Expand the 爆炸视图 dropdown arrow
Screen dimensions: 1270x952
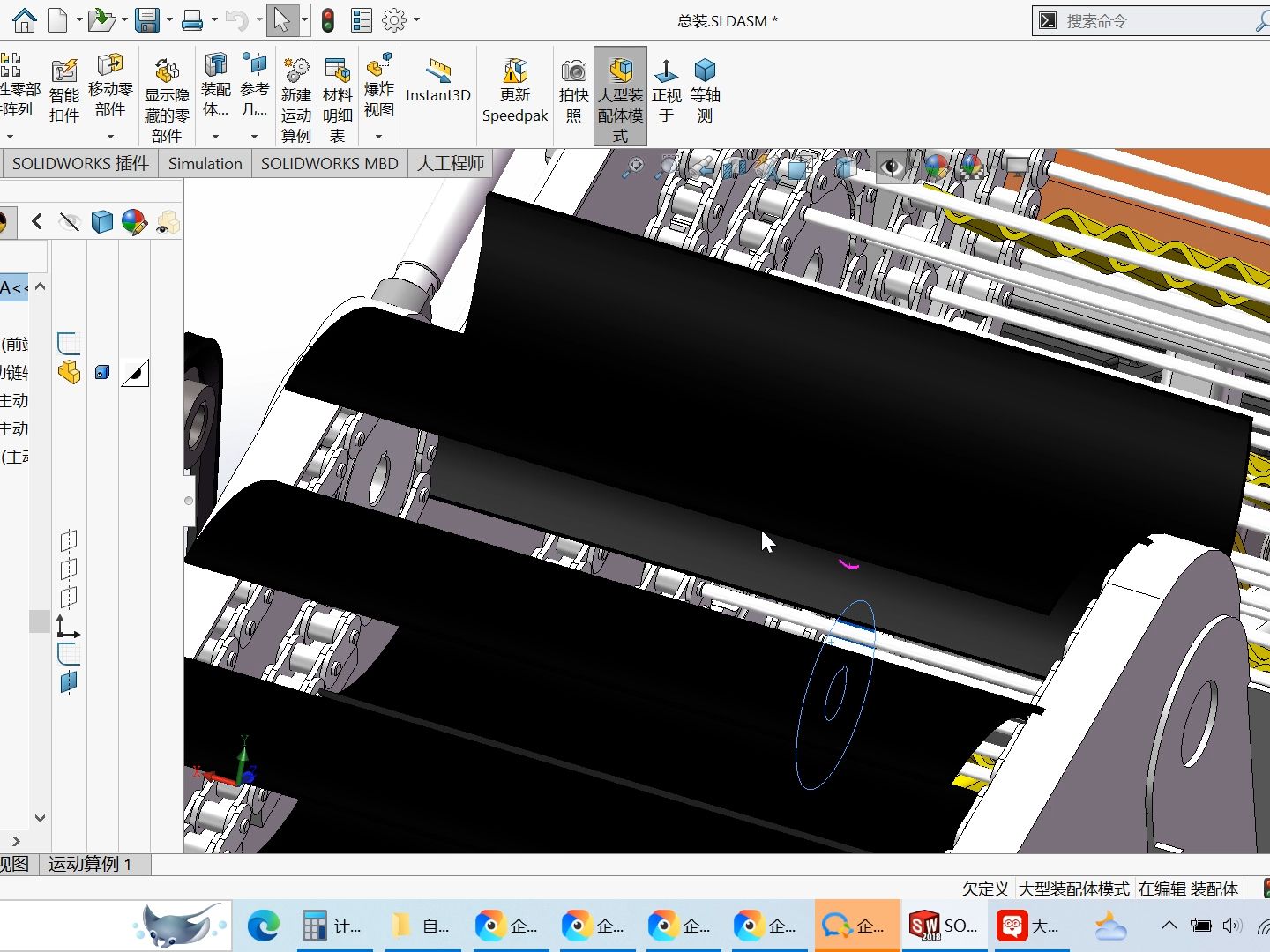coord(378,137)
